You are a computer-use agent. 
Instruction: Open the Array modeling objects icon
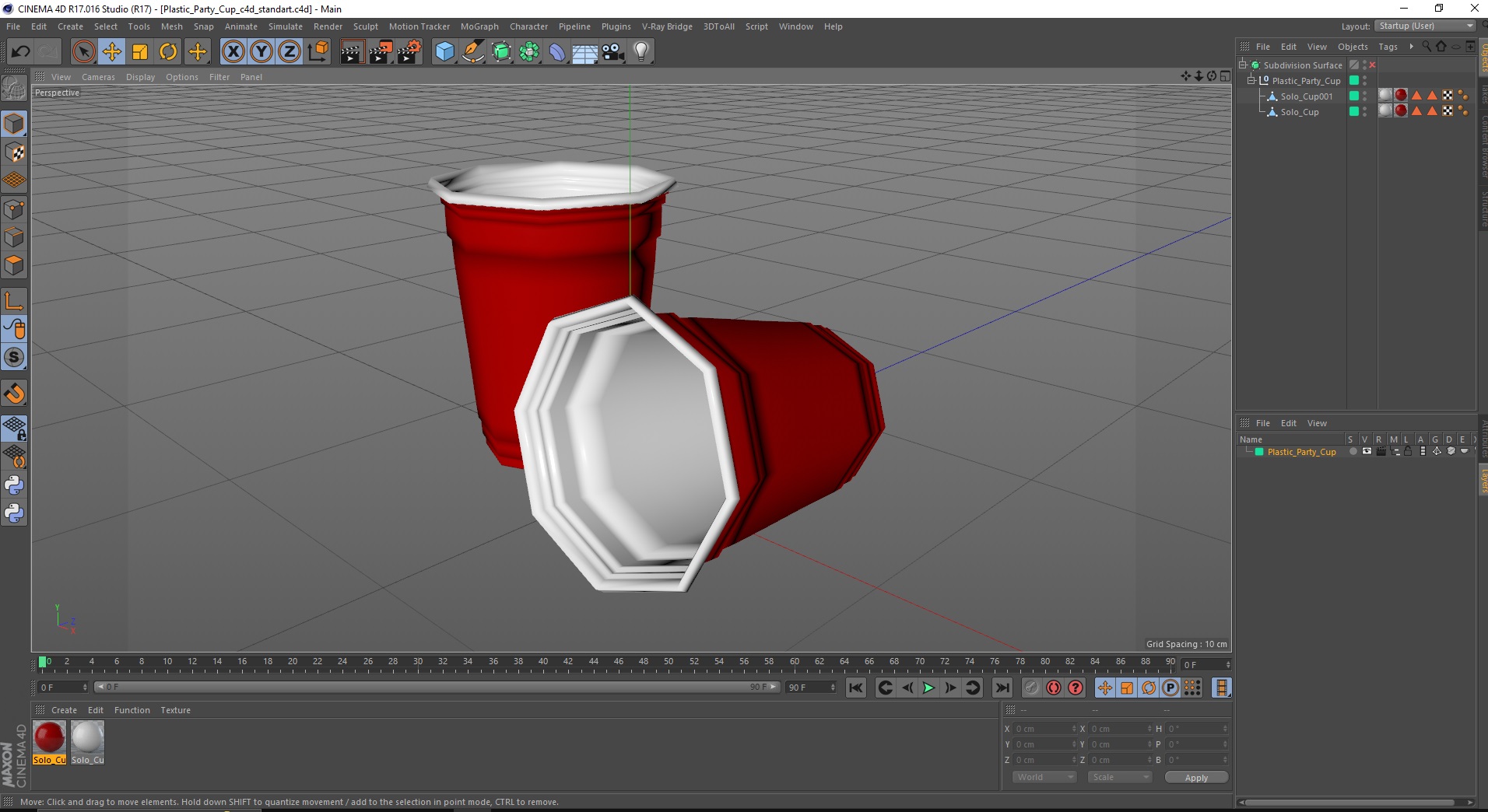tap(529, 52)
